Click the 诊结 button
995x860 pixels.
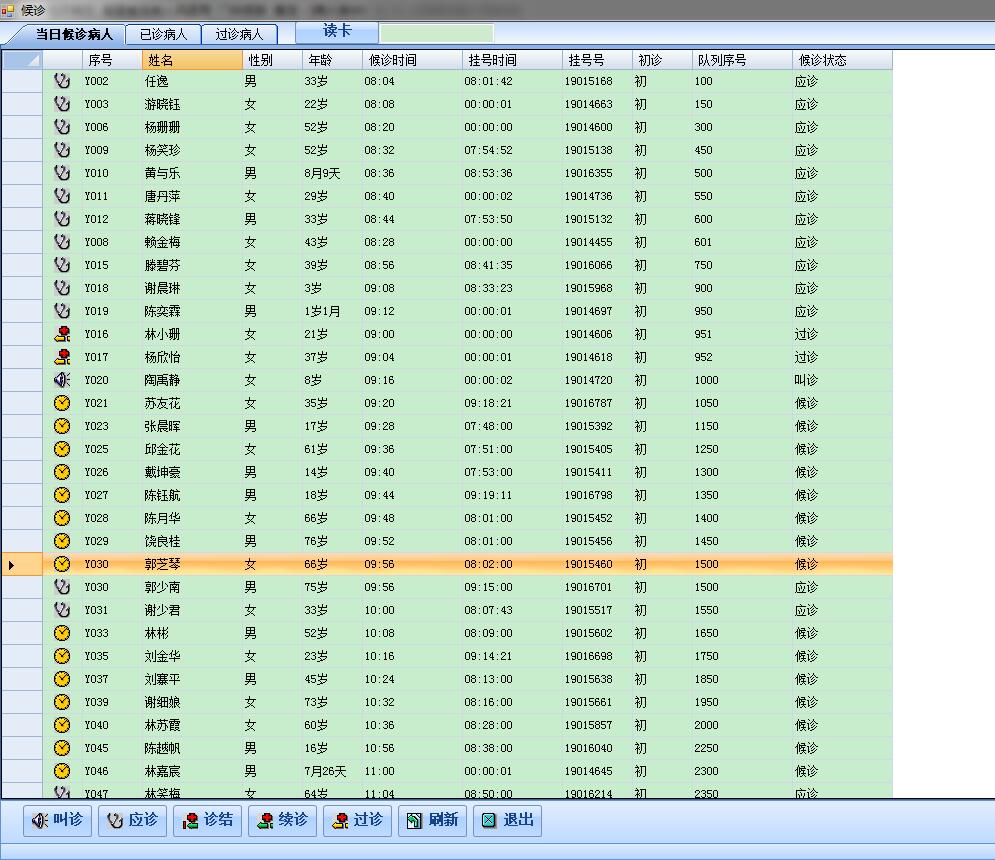click(x=208, y=820)
